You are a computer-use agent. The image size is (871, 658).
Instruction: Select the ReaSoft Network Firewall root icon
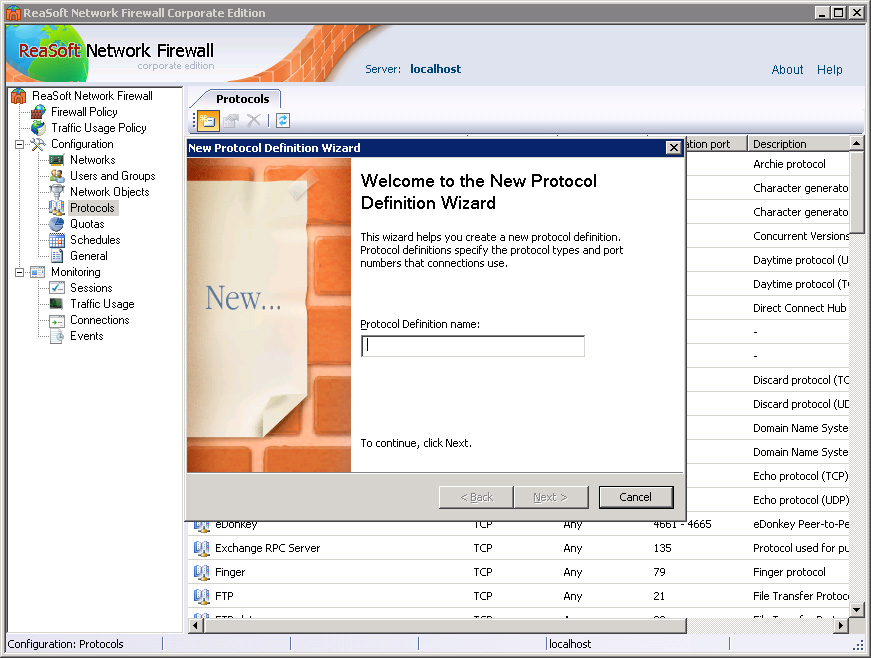pyautogui.click(x=18, y=96)
